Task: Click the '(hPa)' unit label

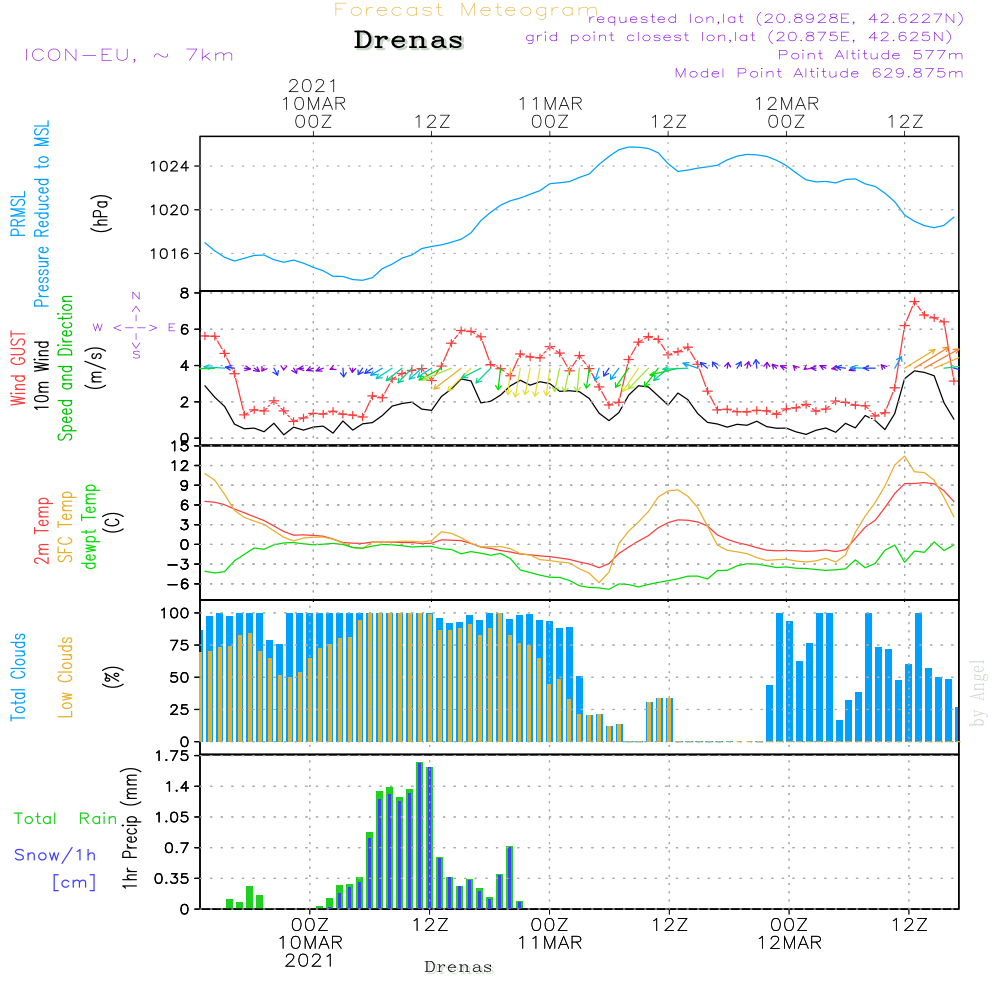Action: pos(101,213)
